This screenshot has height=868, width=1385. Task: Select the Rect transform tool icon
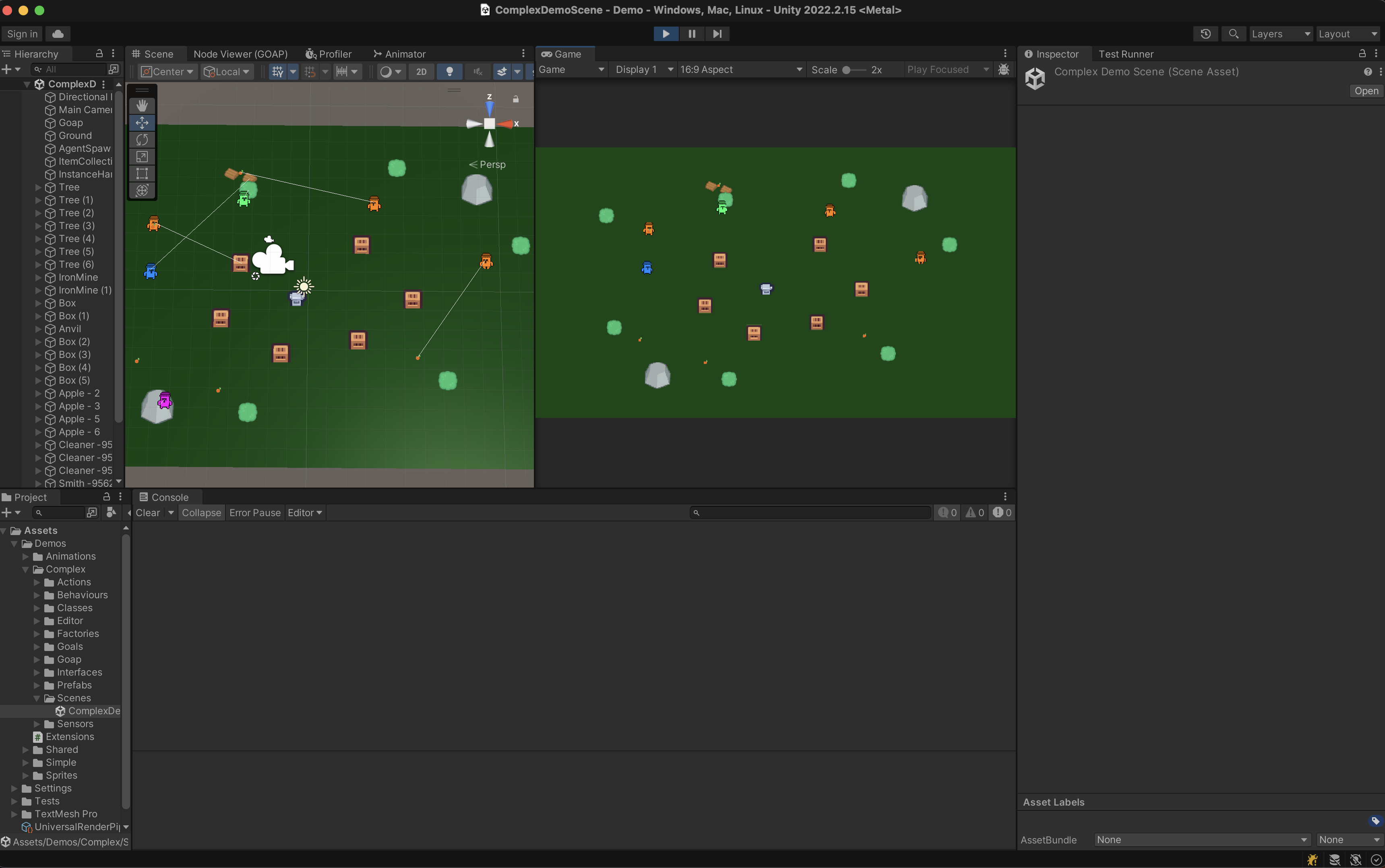coord(142,174)
